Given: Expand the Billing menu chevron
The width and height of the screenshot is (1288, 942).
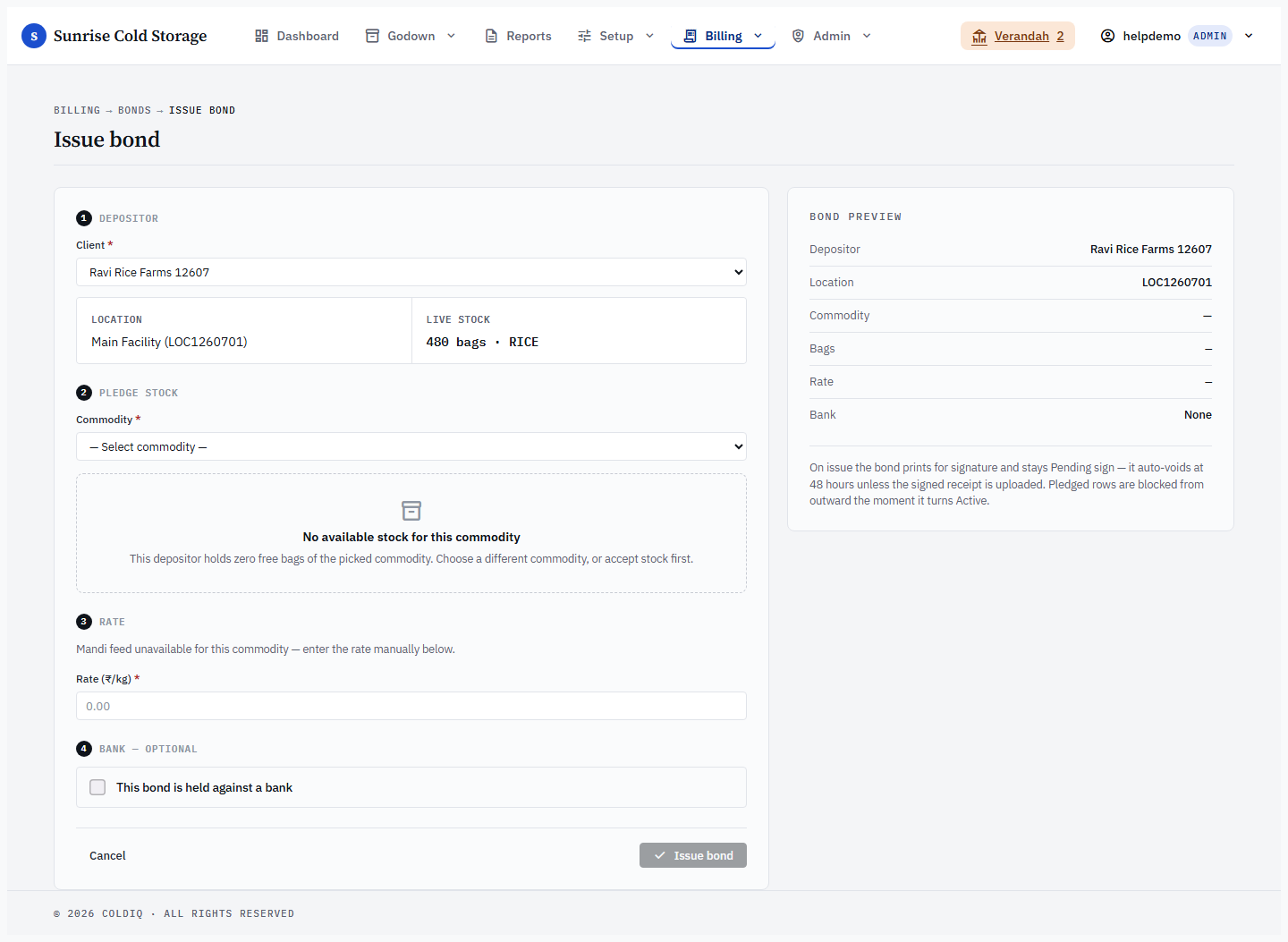Looking at the screenshot, I should tap(758, 36).
